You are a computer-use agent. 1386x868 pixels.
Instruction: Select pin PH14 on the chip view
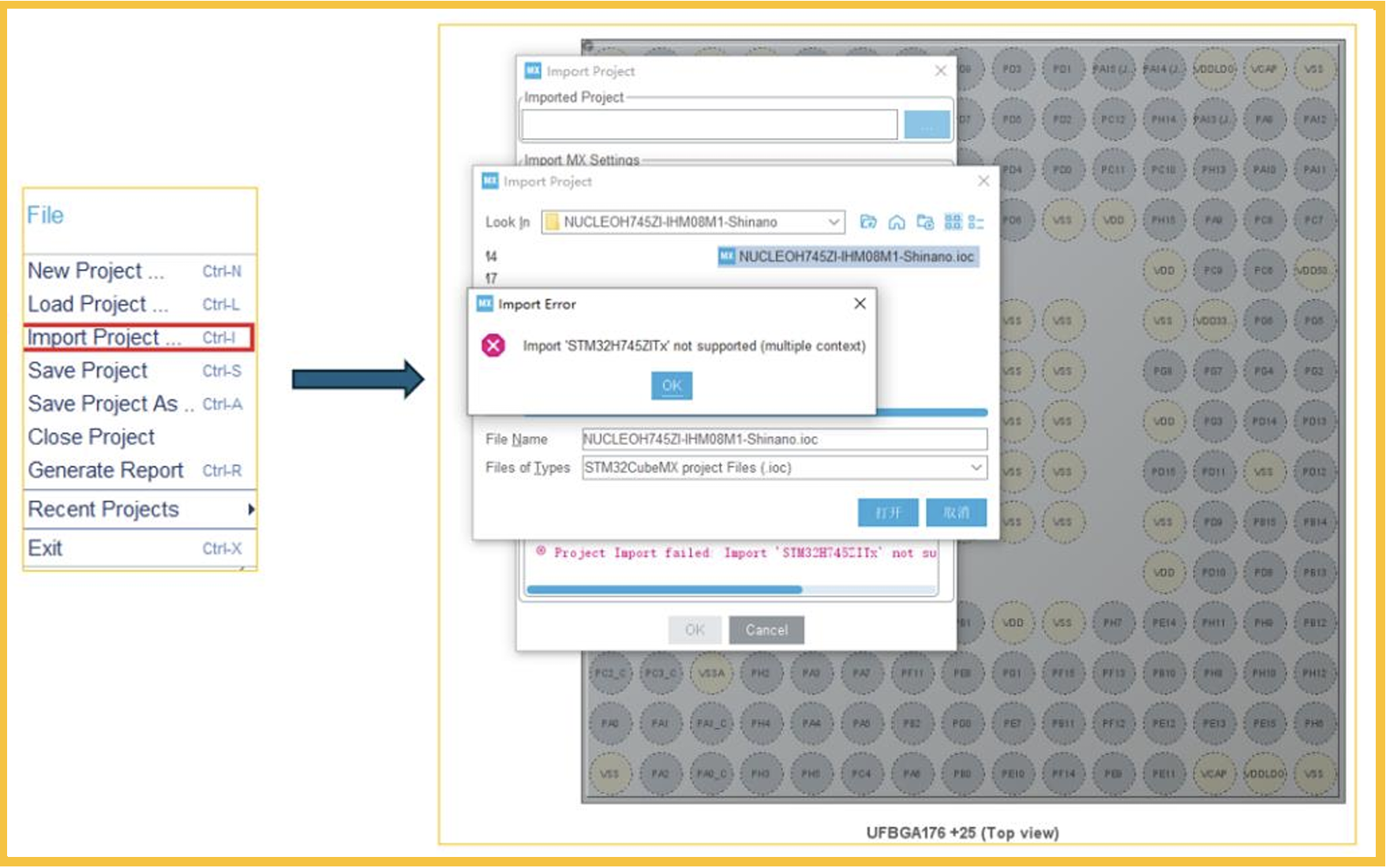[x=1163, y=119]
